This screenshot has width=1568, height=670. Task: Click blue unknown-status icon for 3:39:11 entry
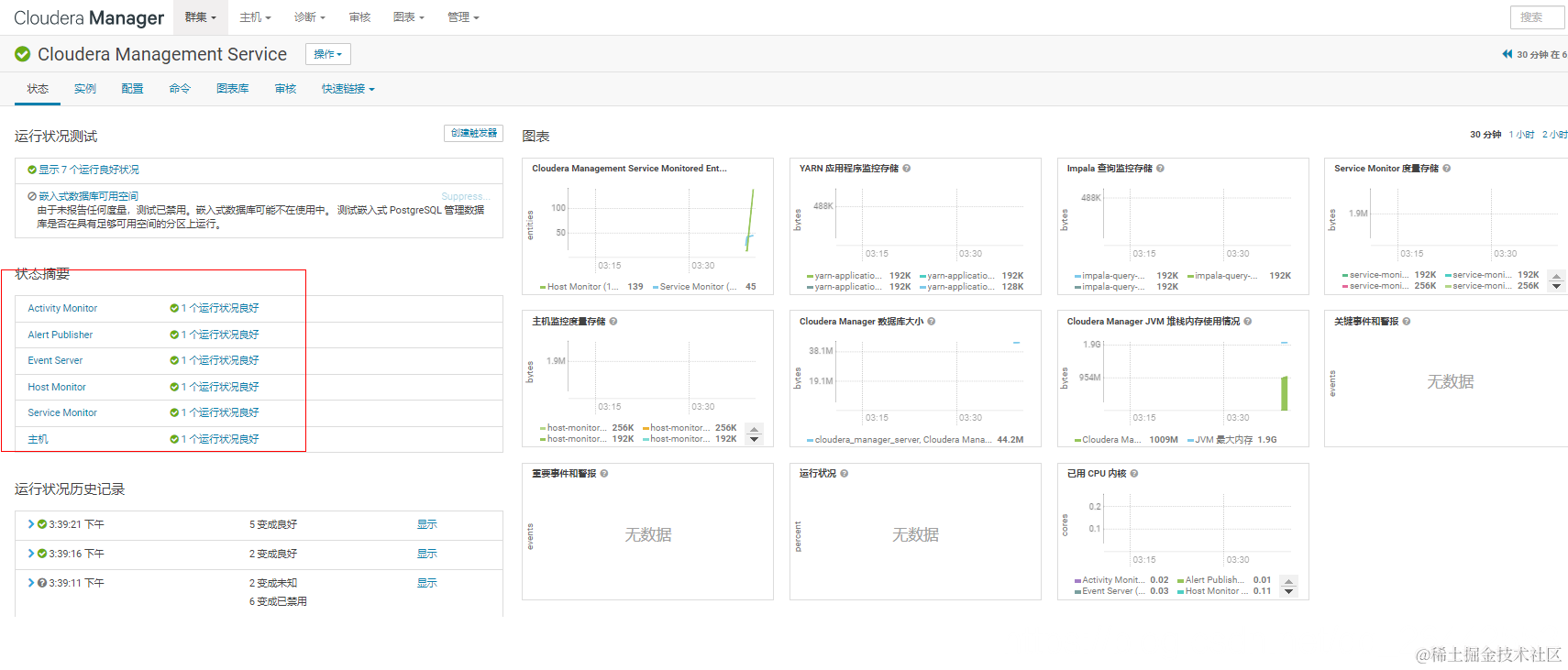point(42,583)
